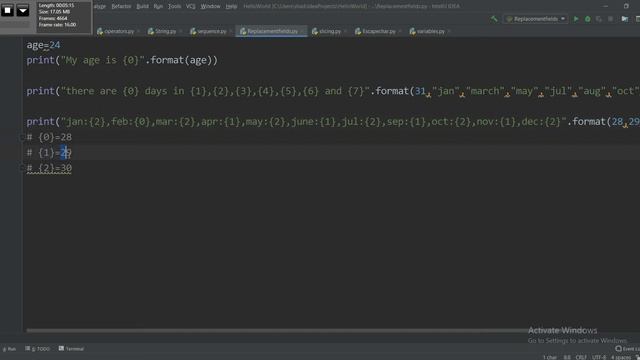
Task: Open the Refactor menu
Action: tap(121, 6)
